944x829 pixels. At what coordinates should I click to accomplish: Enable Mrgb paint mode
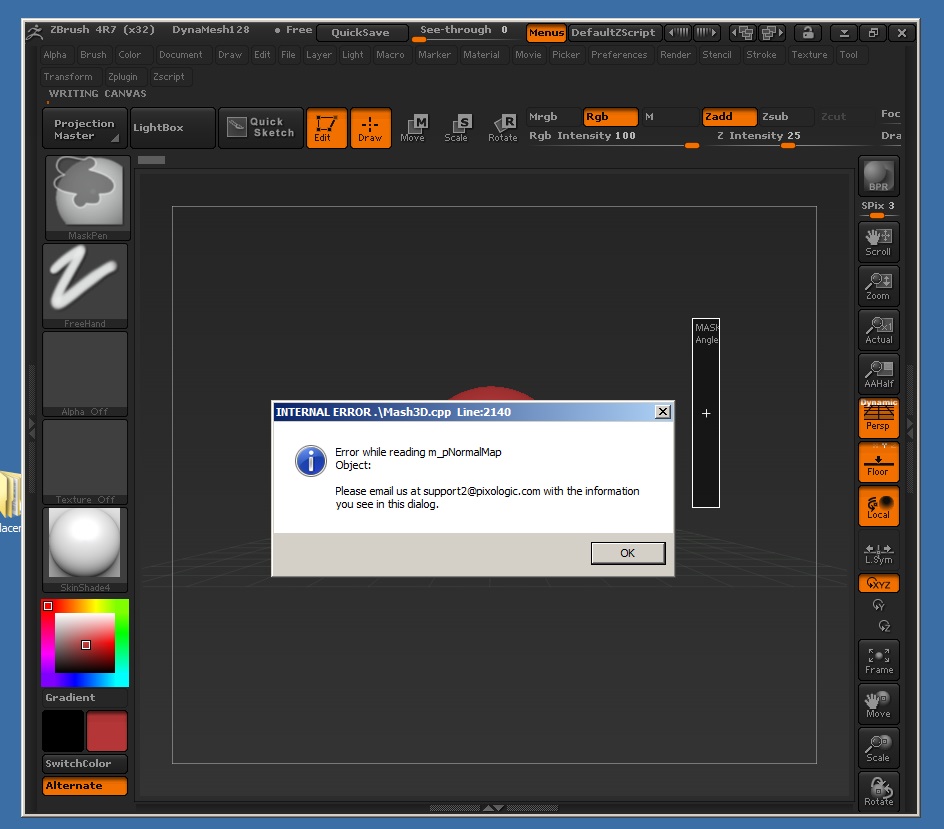click(553, 117)
